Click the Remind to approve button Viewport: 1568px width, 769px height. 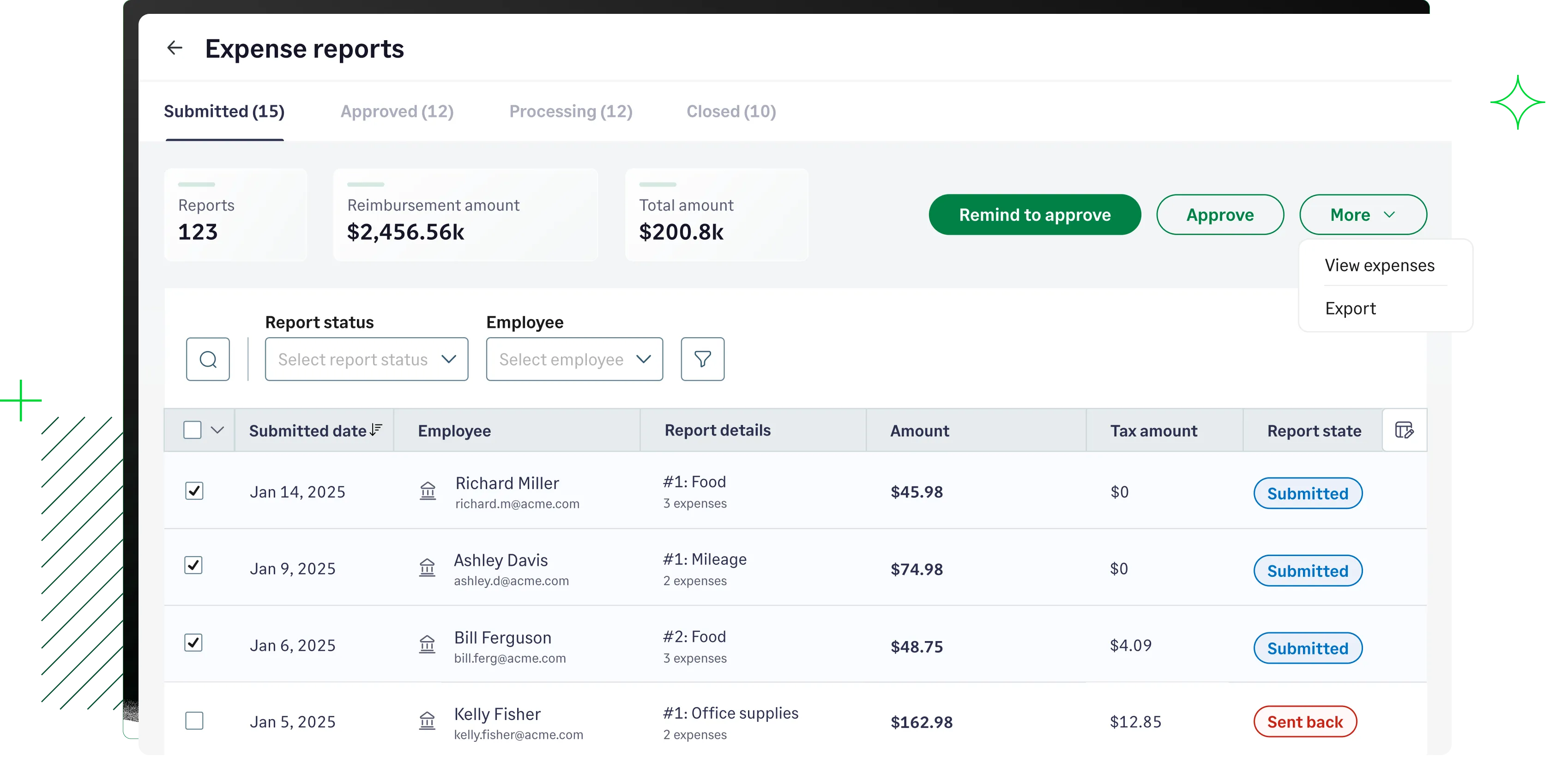1034,214
